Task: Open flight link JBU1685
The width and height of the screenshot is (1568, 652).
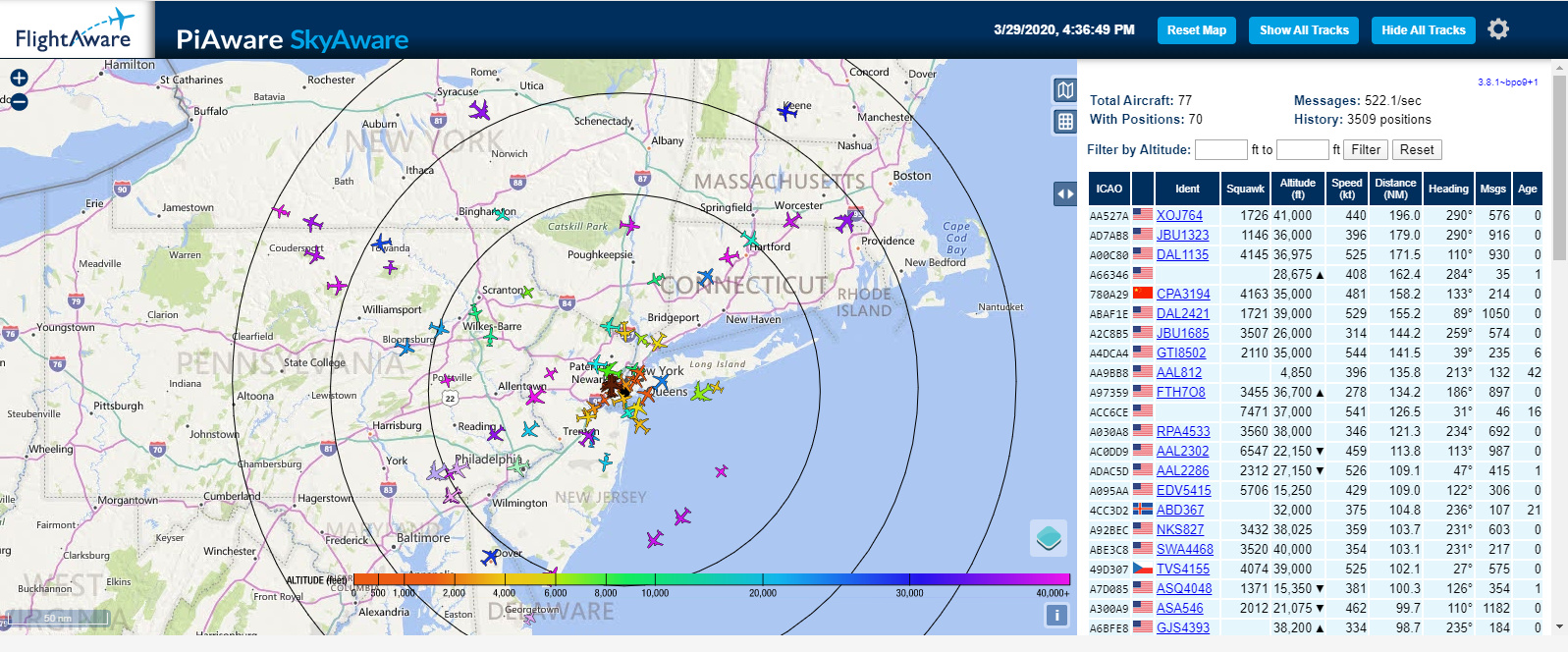Action: (1182, 333)
